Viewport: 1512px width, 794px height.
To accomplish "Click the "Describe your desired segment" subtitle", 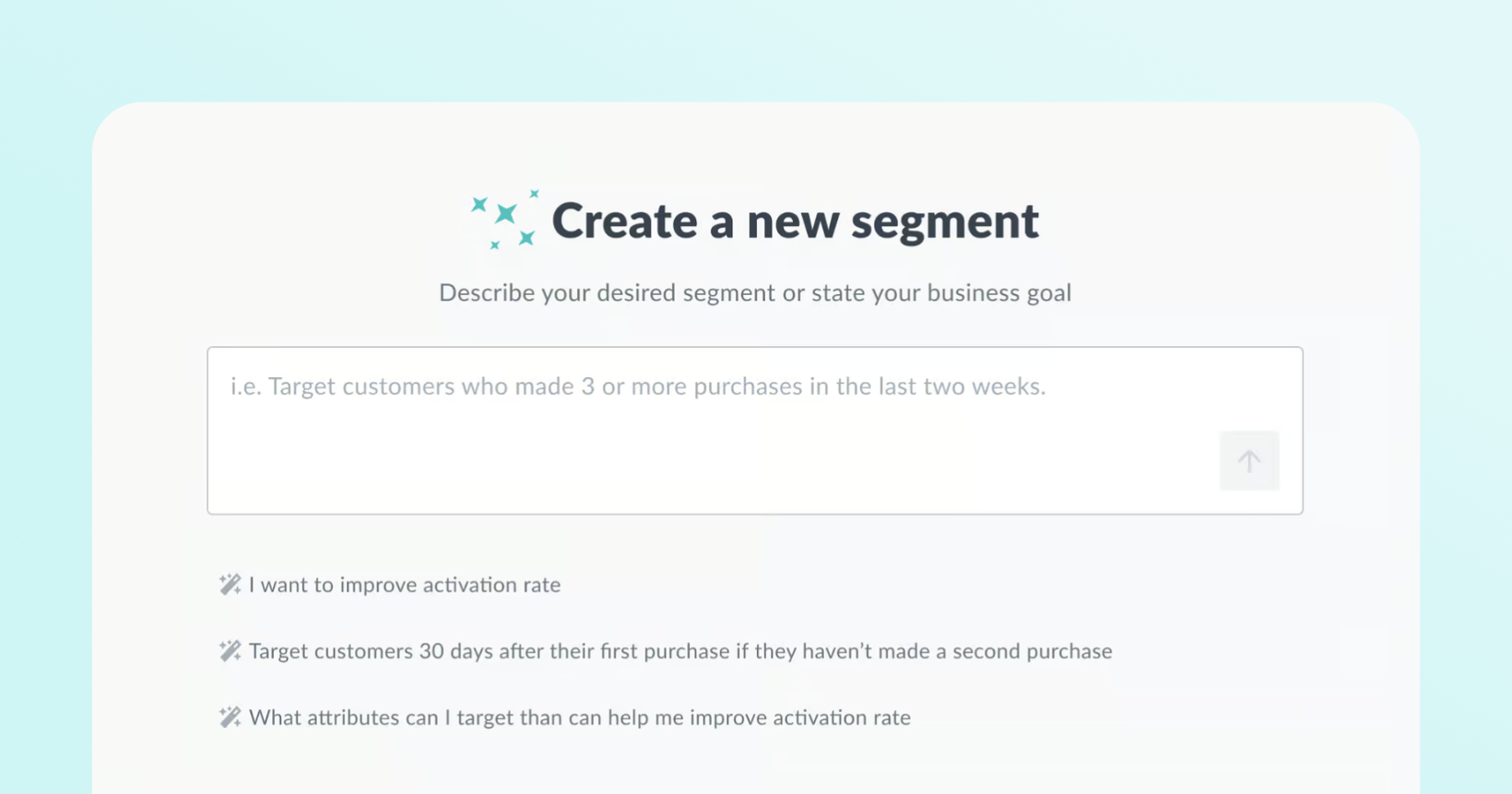I will [755, 292].
